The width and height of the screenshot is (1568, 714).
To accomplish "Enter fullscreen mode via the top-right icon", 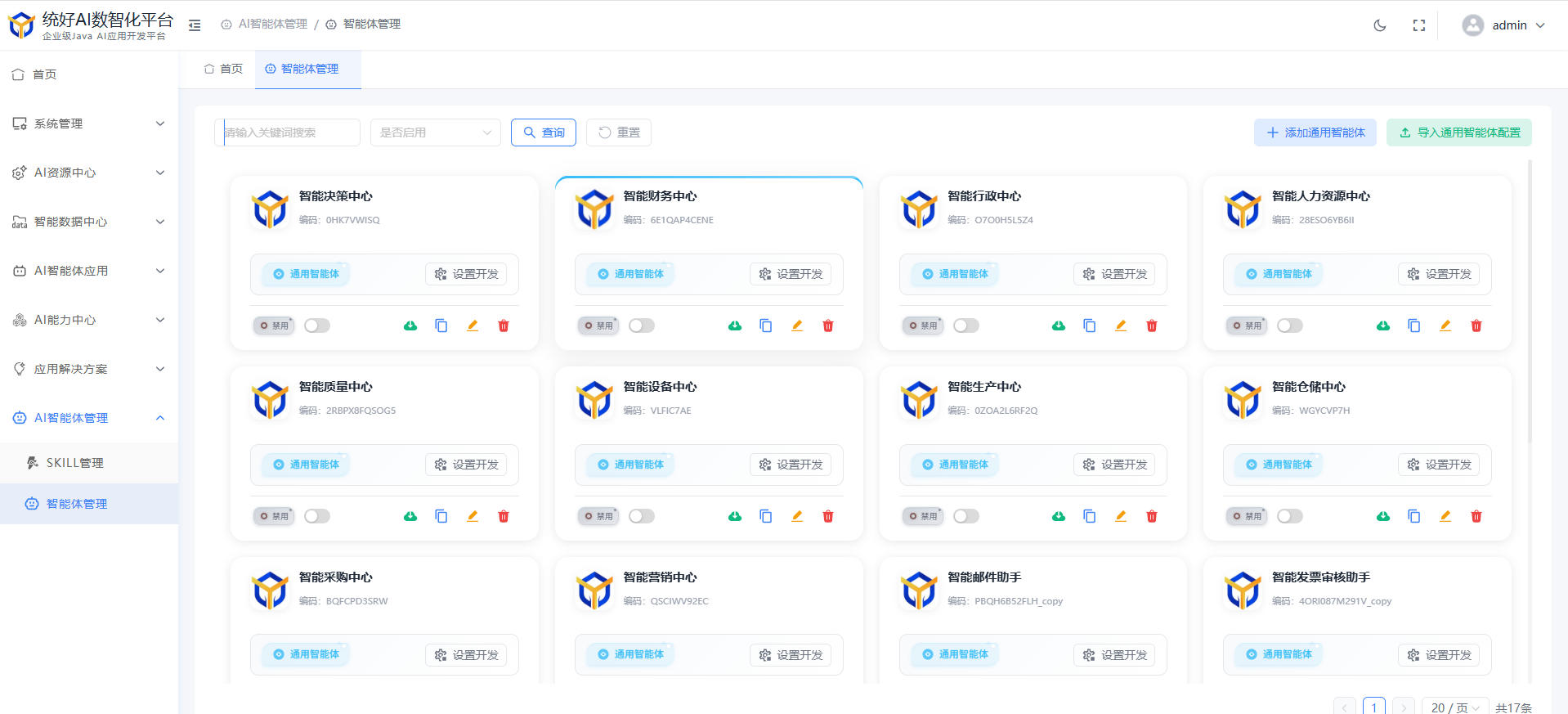I will coord(1419,25).
